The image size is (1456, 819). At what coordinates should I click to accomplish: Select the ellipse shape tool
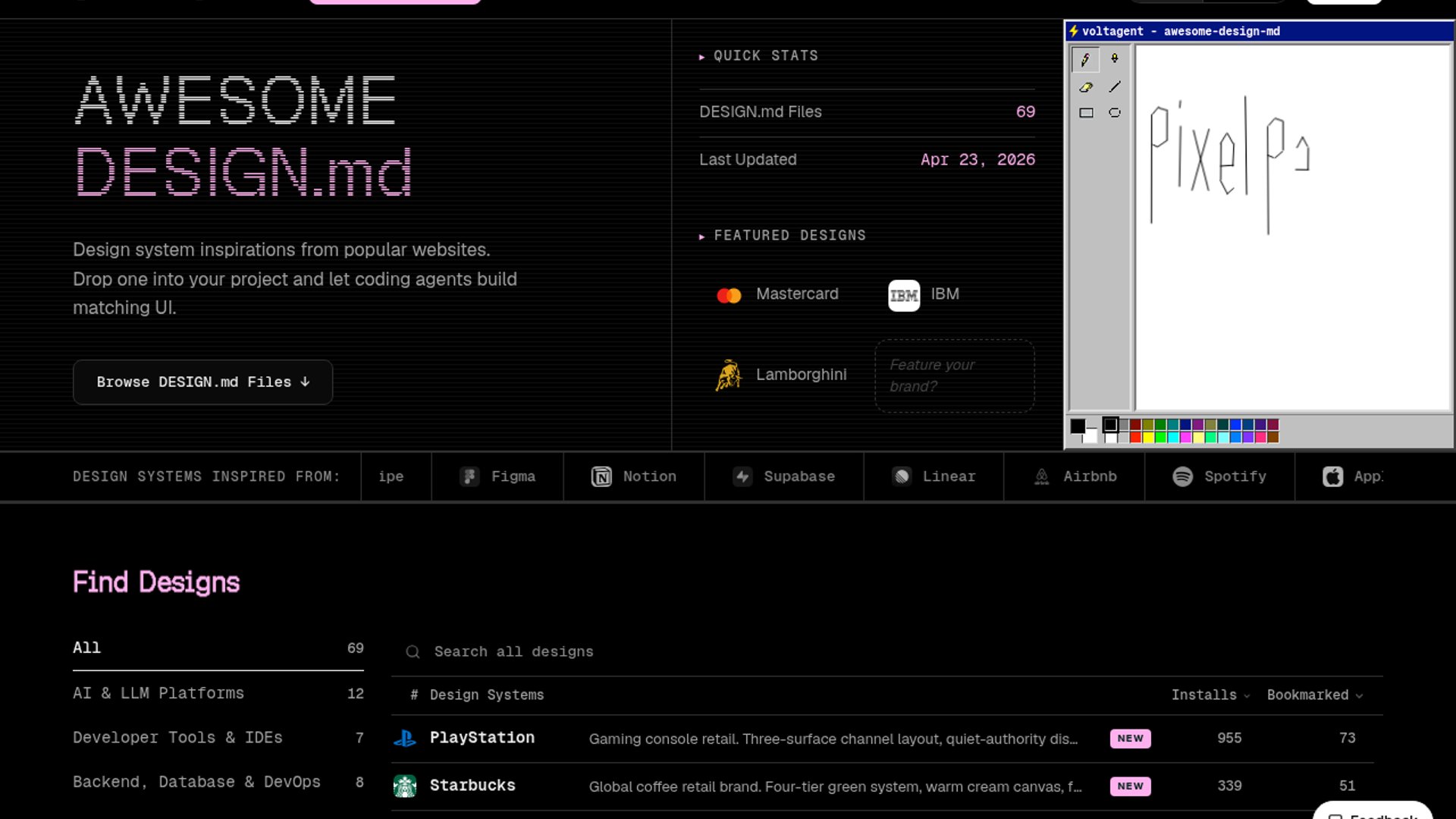(1114, 113)
